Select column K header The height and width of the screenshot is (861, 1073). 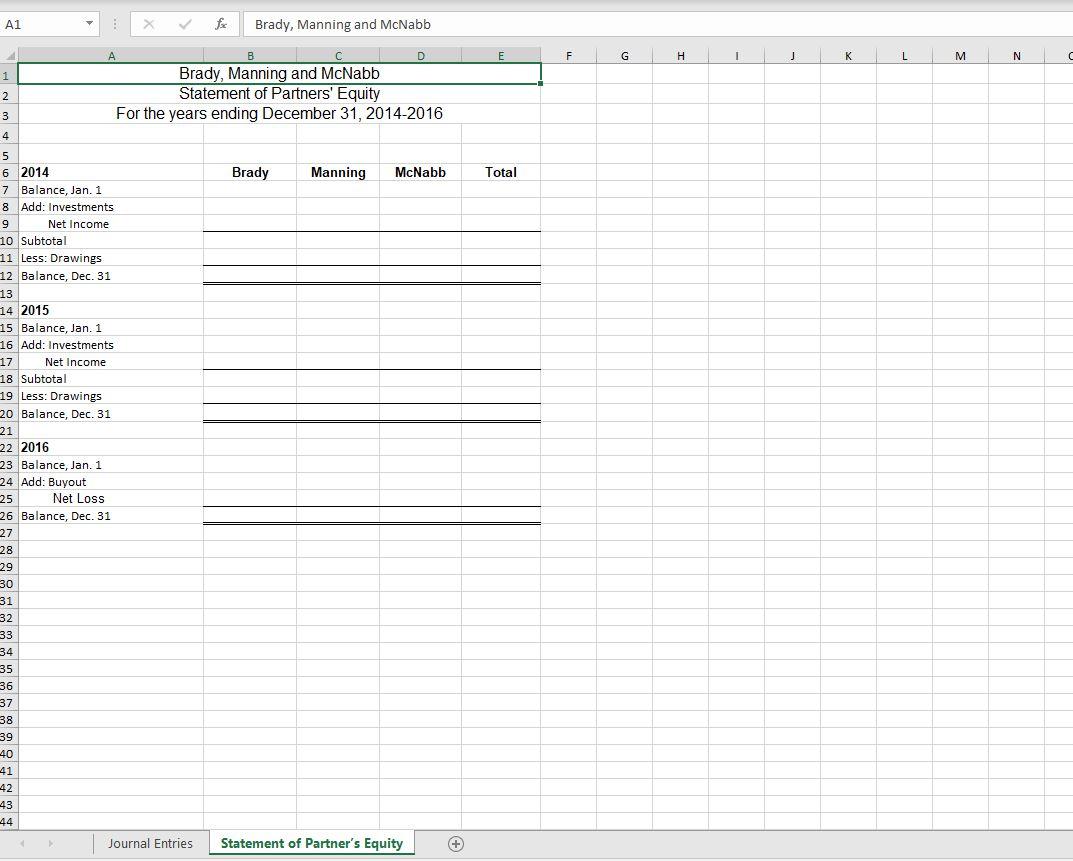[x=849, y=56]
